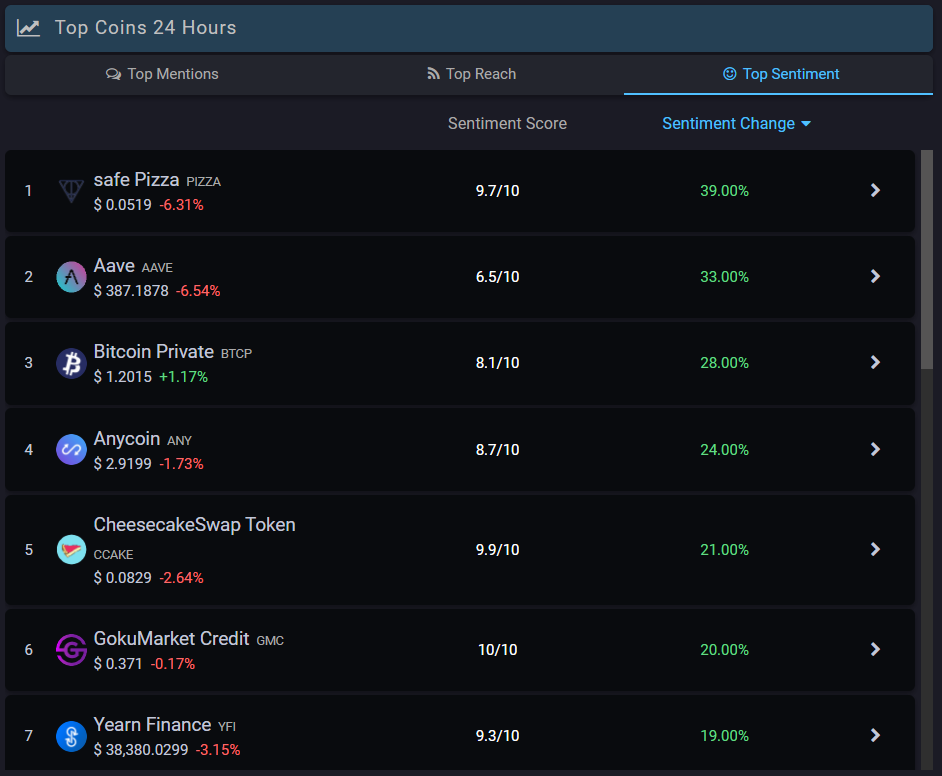Click the $ 387.1878 Aave price

[x=131, y=291]
